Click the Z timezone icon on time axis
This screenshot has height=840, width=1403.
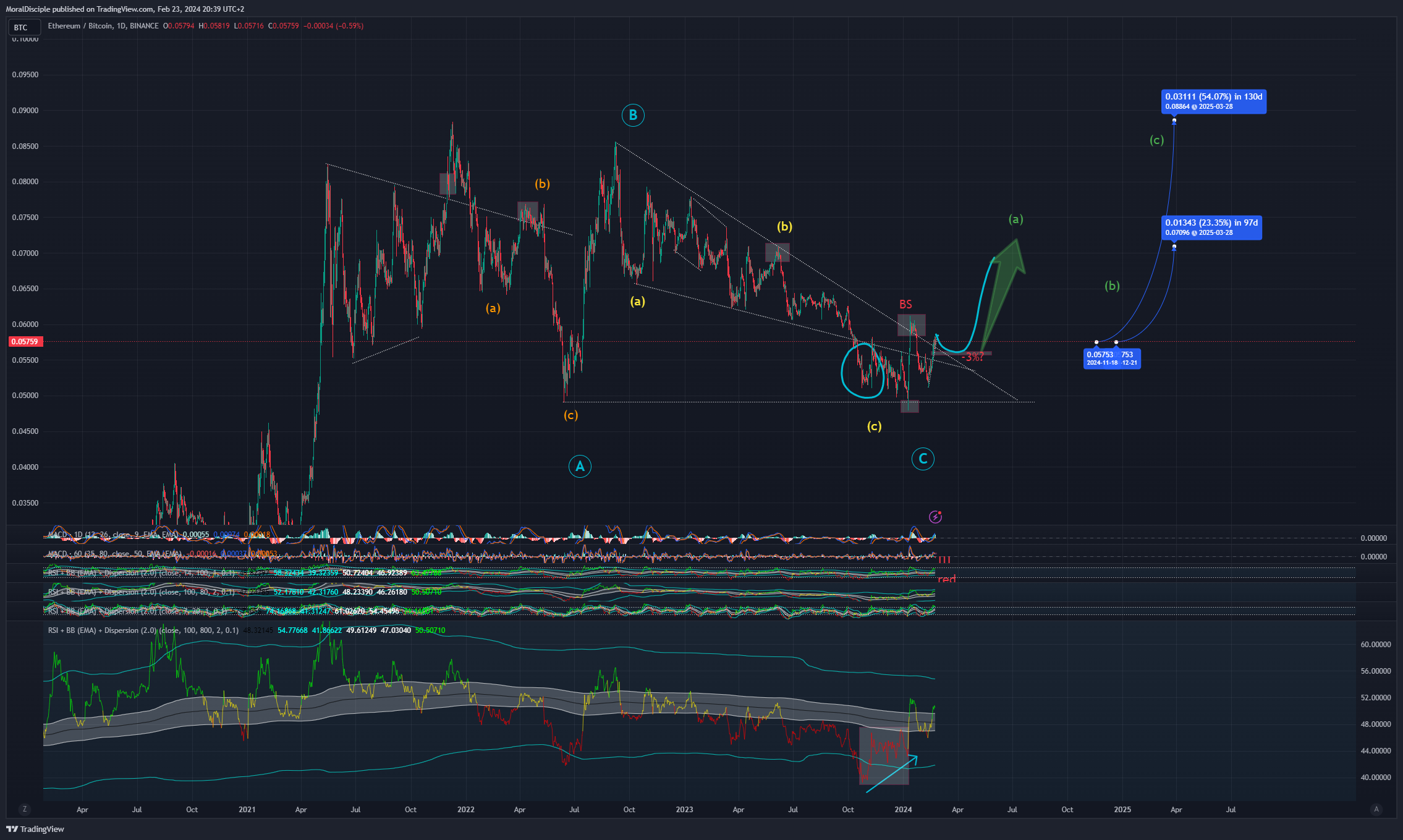25,809
